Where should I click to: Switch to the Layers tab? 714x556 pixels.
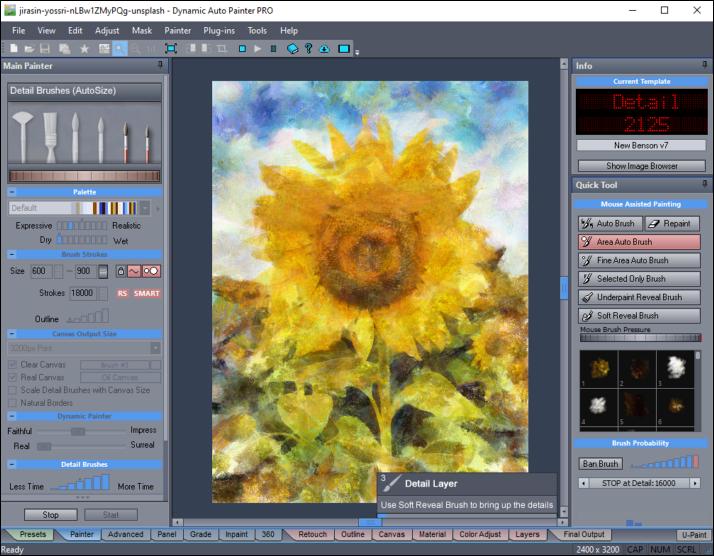pos(527,534)
